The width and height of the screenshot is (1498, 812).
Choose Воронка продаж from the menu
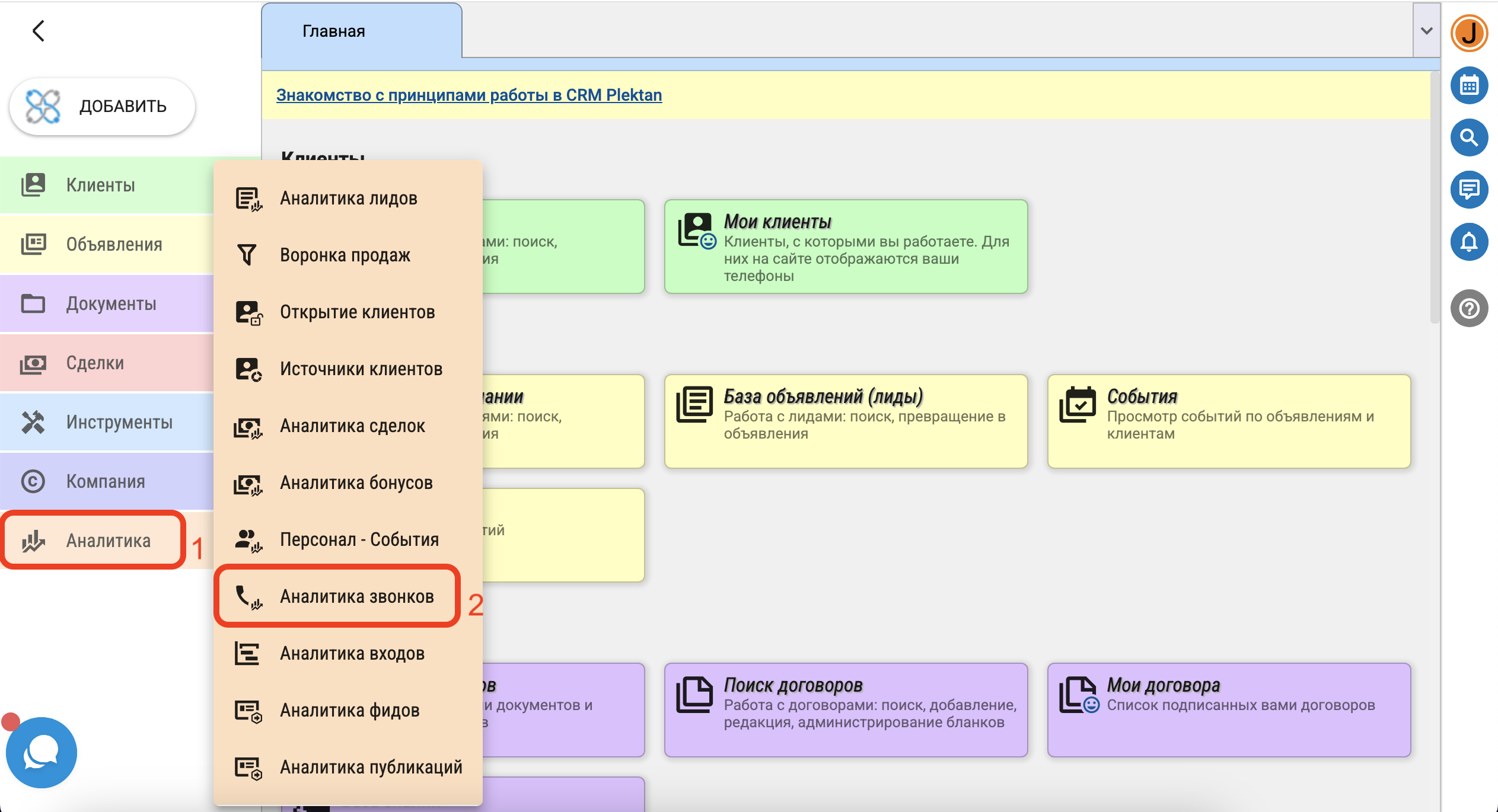345,255
